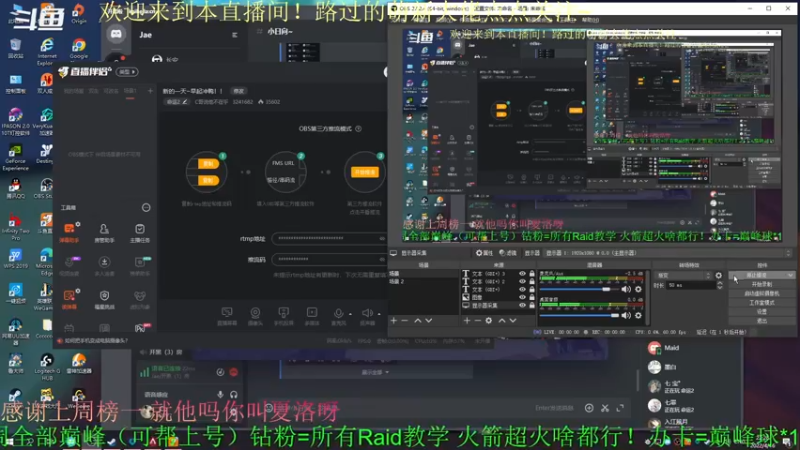Open the 模型 mode switcher pill
800x450 pixels.
(x=127, y=72)
